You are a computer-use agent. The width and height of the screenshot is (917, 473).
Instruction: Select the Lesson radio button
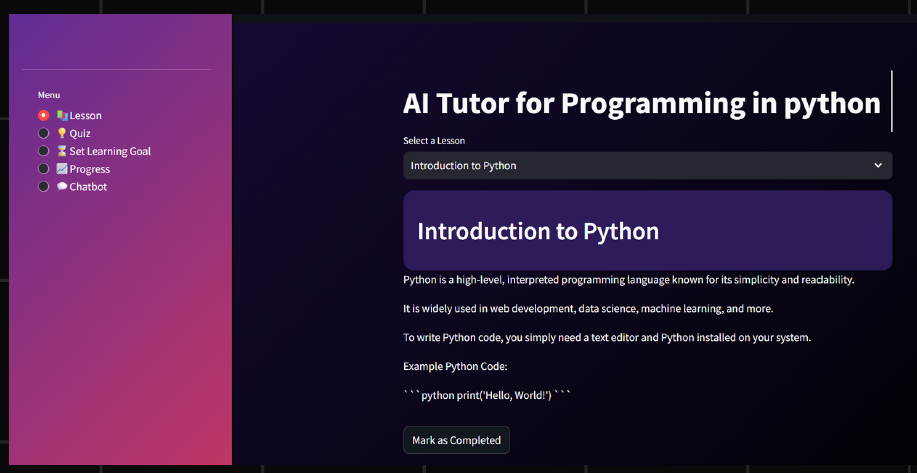tap(43, 116)
